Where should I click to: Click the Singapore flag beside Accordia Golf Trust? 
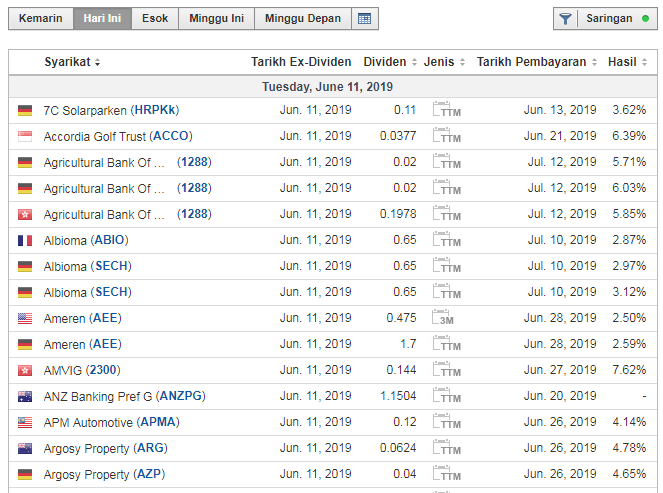(25, 137)
